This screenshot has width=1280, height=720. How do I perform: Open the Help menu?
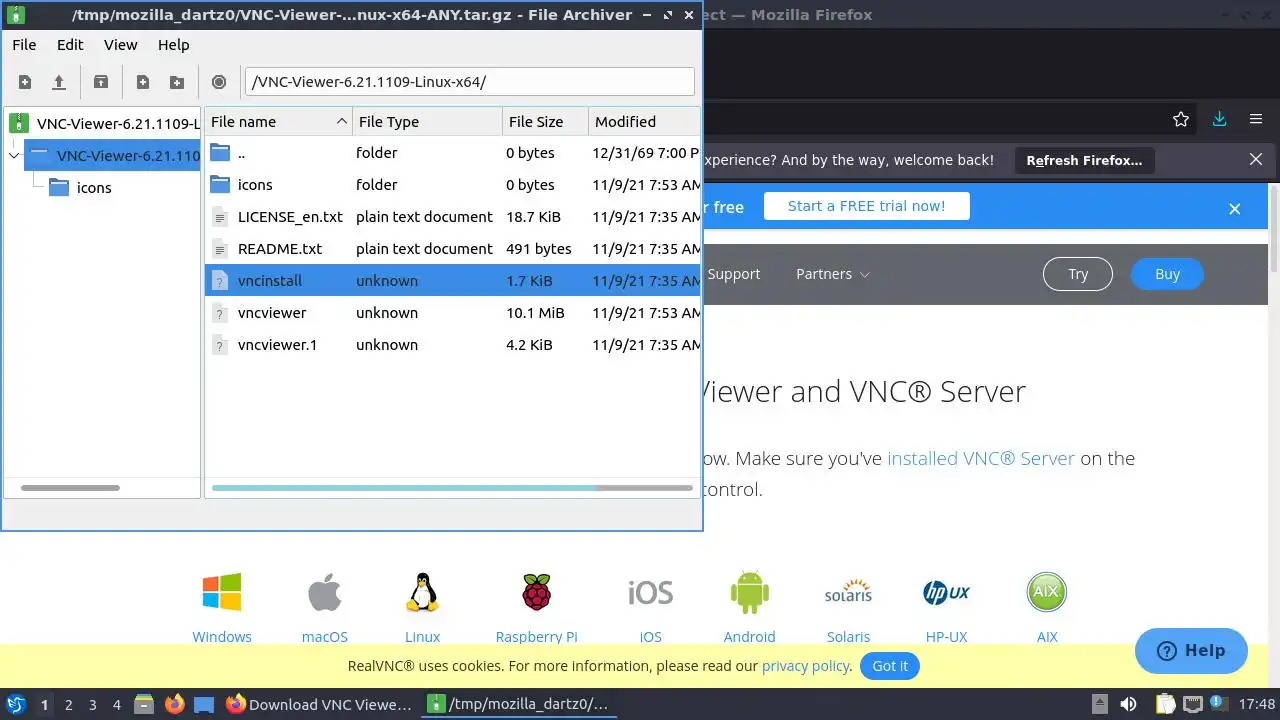click(x=173, y=45)
